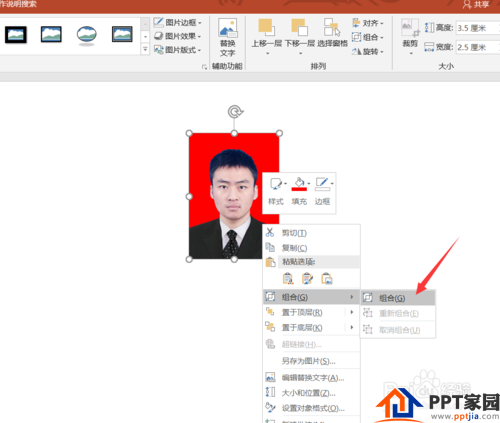Click the 边框 outline mini toolbar button
Screen dimensions: 500x423
click(x=323, y=191)
